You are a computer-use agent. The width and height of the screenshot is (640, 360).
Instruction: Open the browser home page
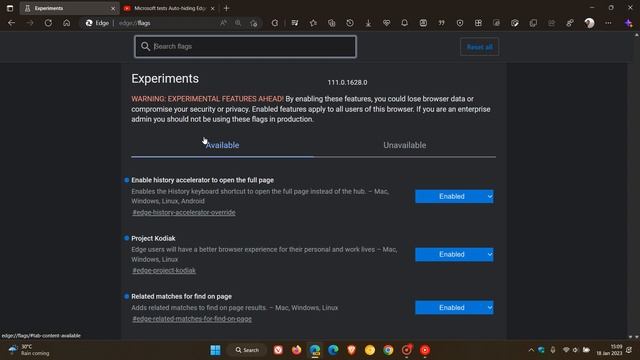[x=67, y=23]
